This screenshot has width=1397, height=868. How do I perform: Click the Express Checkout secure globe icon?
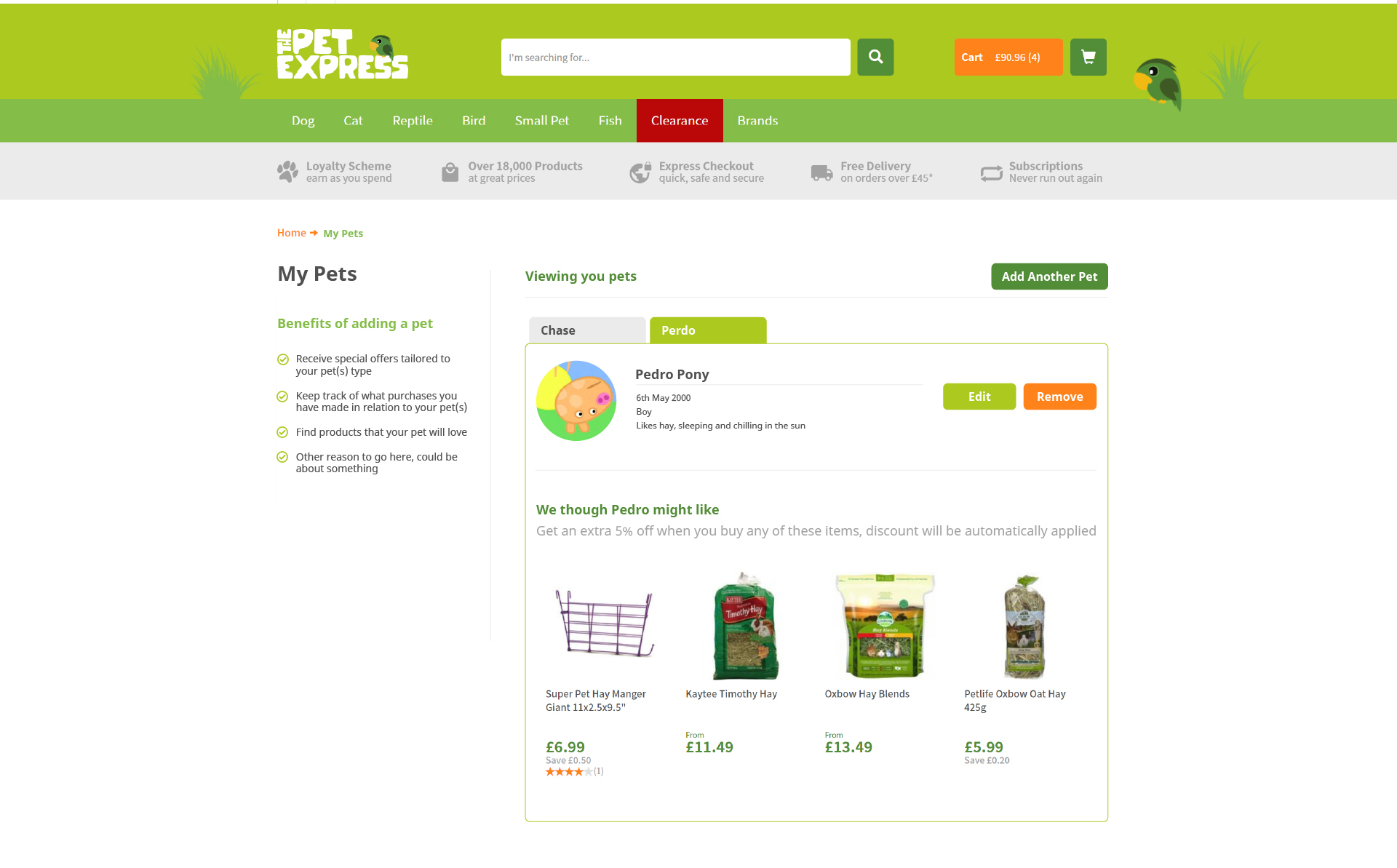pyautogui.click(x=640, y=172)
